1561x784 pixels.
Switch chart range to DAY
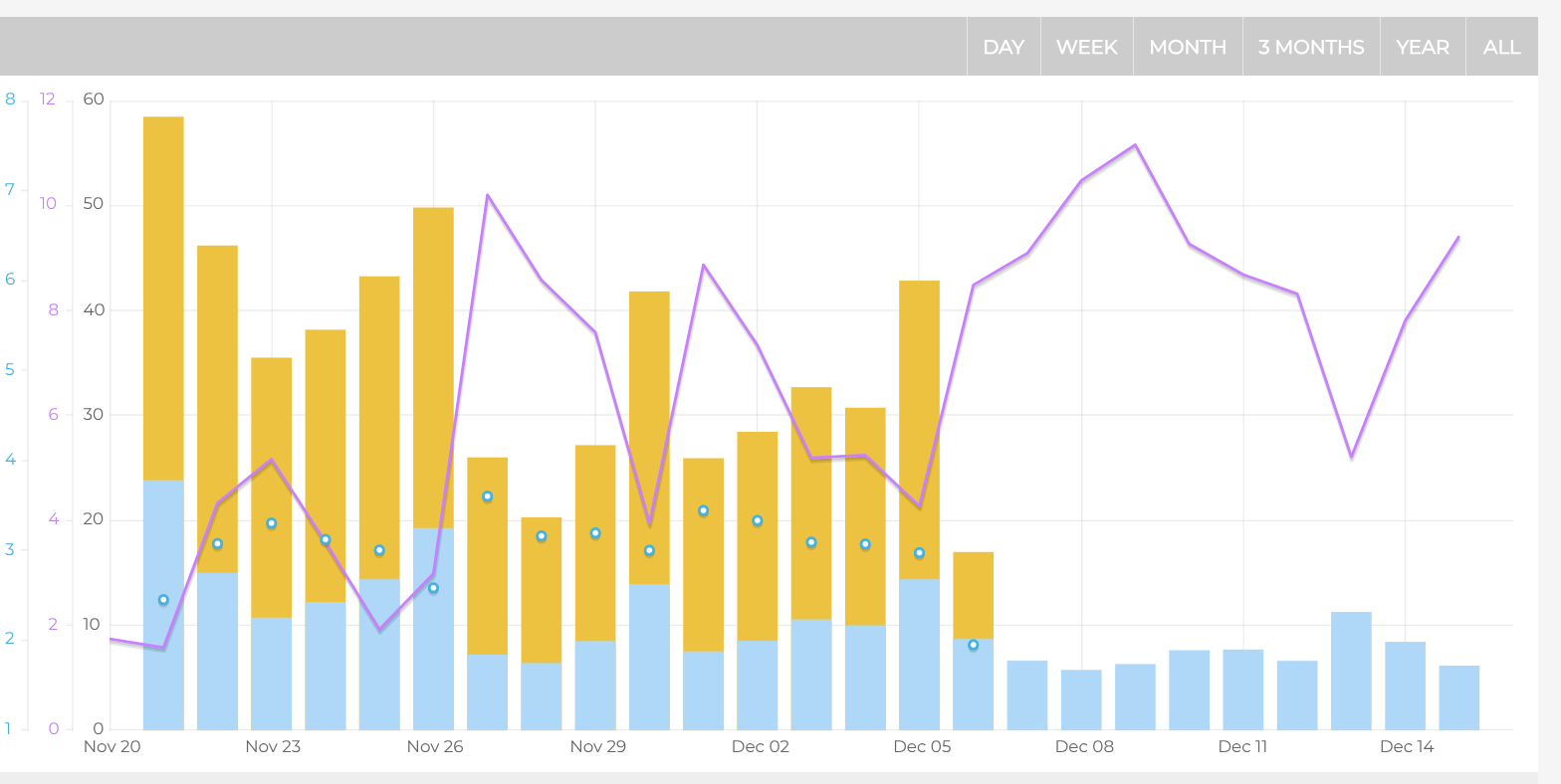point(1003,47)
